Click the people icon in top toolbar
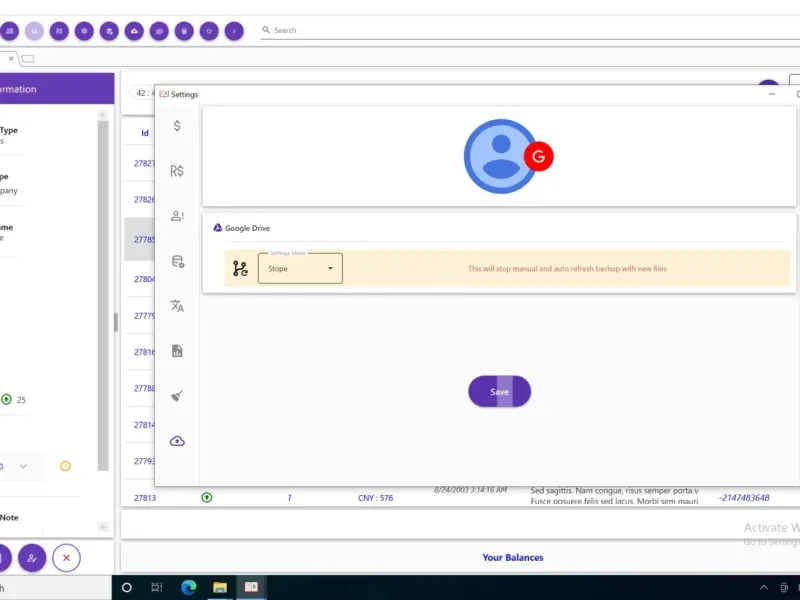This screenshot has width=800, height=600. click(x=9, y=31)
